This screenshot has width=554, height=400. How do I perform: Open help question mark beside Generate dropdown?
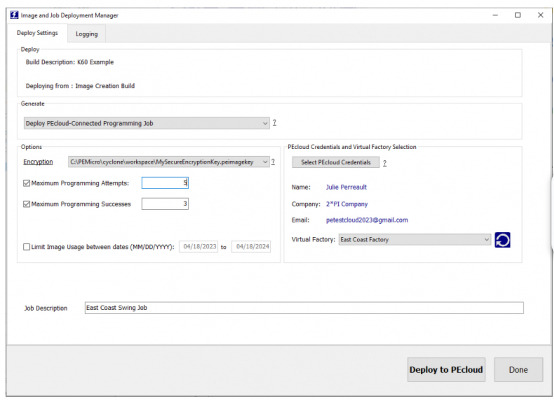coord(274,123)
